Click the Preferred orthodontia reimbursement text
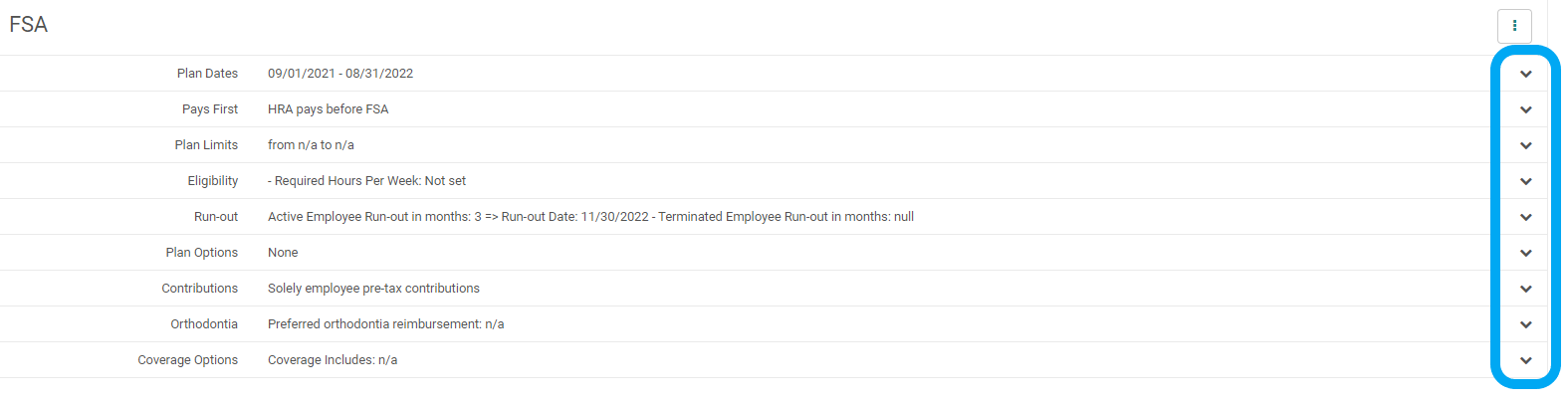The image size is (1568, 406). coord(386,324)
